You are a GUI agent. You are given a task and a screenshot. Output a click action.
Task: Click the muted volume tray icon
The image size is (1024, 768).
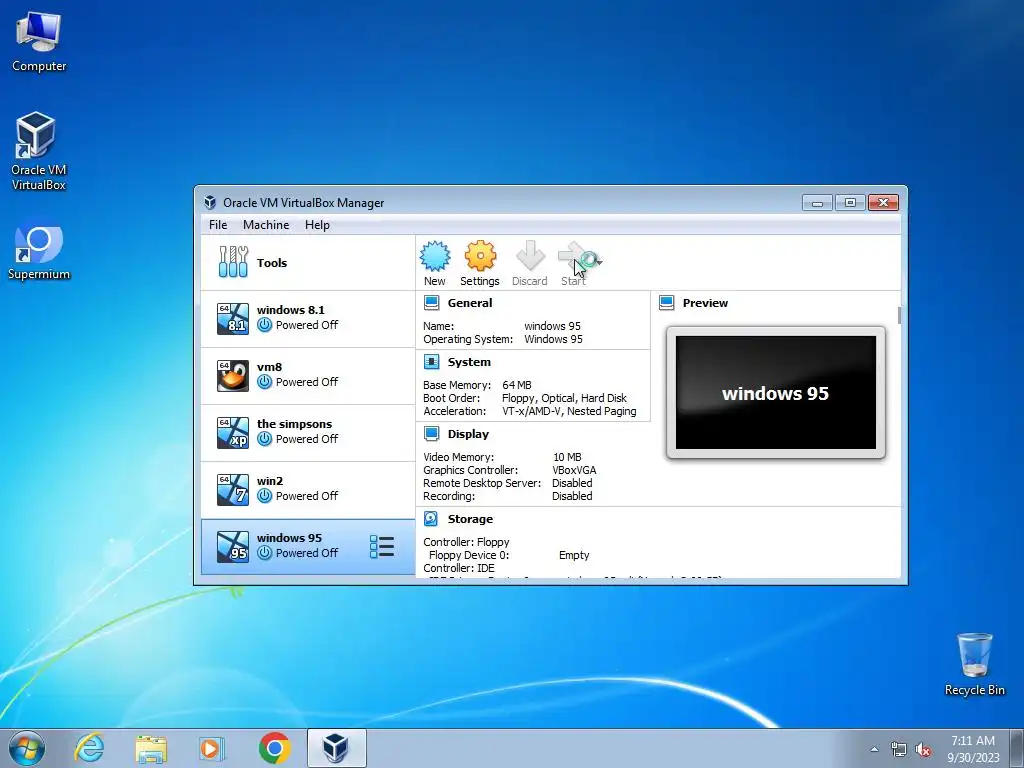click(x=923, y=749)
